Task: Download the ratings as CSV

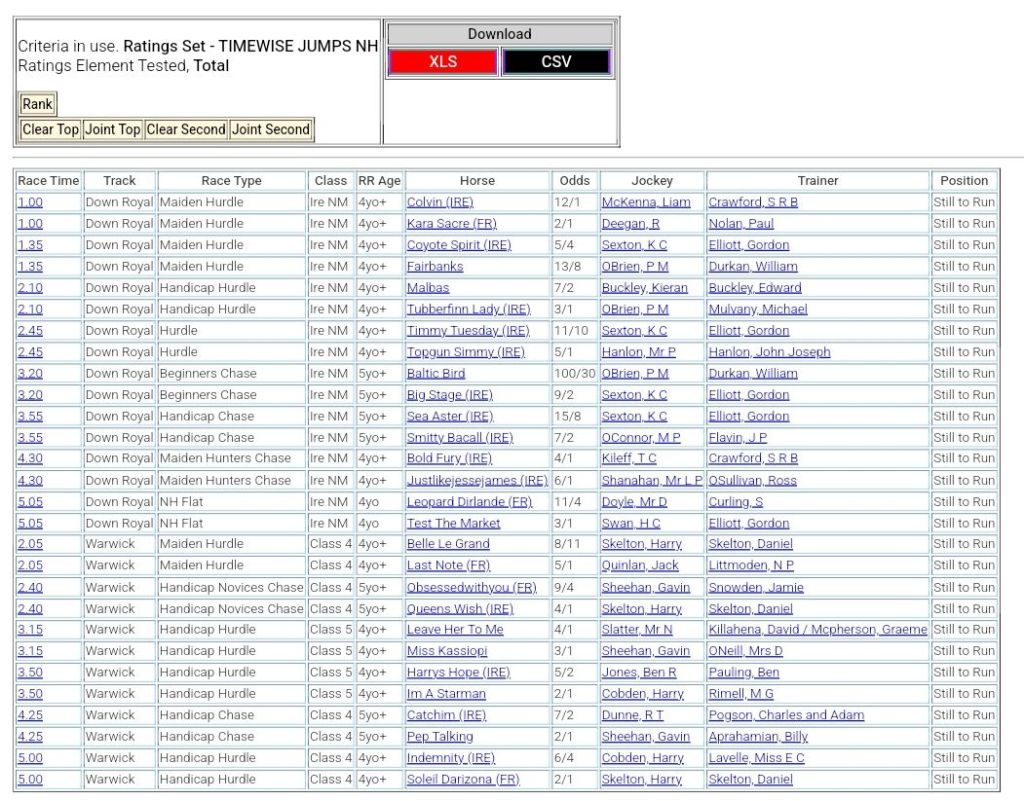Action: [556, 62]
